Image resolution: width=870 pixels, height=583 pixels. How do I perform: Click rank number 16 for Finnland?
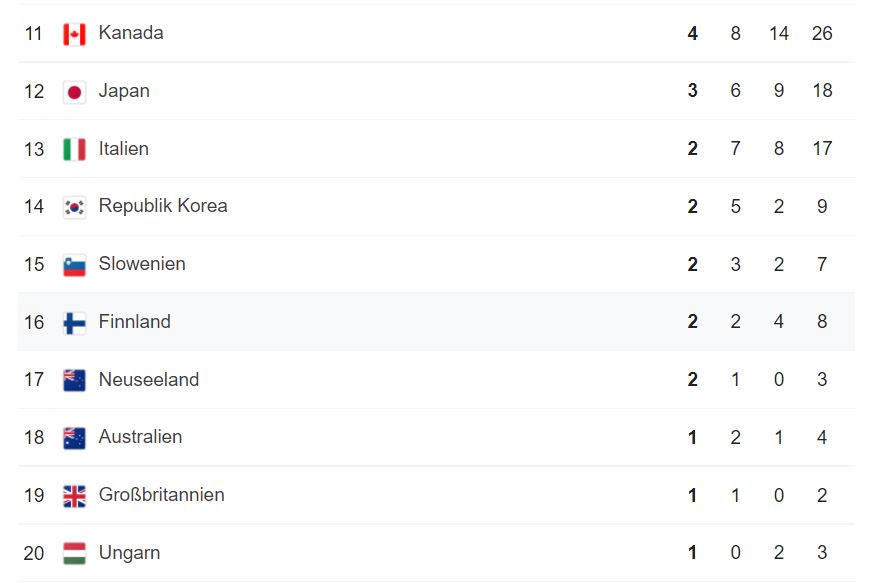coord(34,322)
